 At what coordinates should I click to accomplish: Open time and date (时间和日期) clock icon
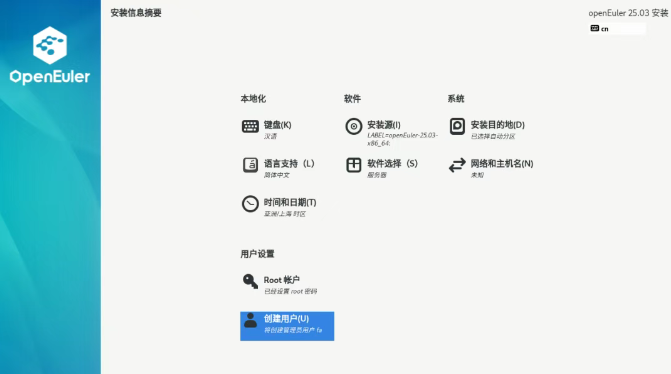250,204
